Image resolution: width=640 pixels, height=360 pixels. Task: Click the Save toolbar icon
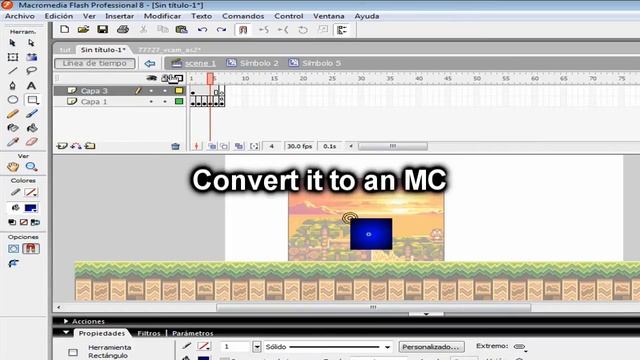tap(102, 29)
